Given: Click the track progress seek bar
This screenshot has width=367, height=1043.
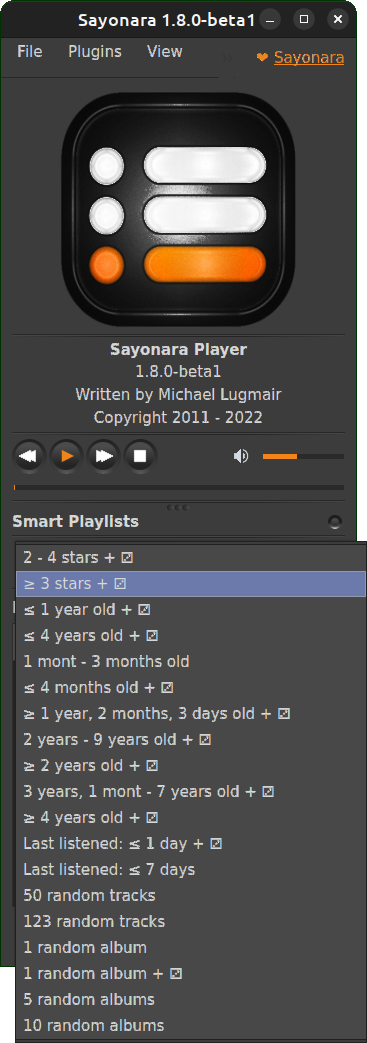Looking at the screenshot, I should 178,488.
